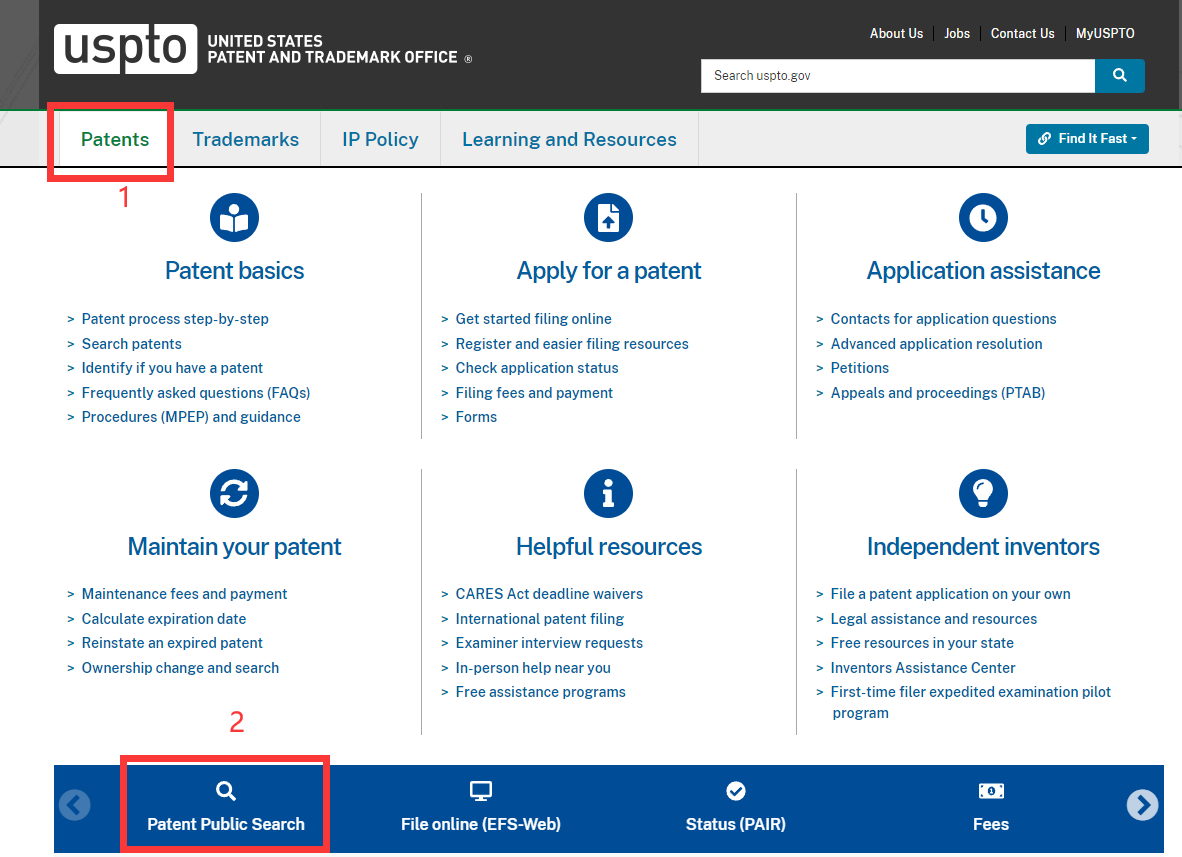Open the Learning and Resources tab
The height and width of the screenshot is (857, 1182).
click(569, 139)
